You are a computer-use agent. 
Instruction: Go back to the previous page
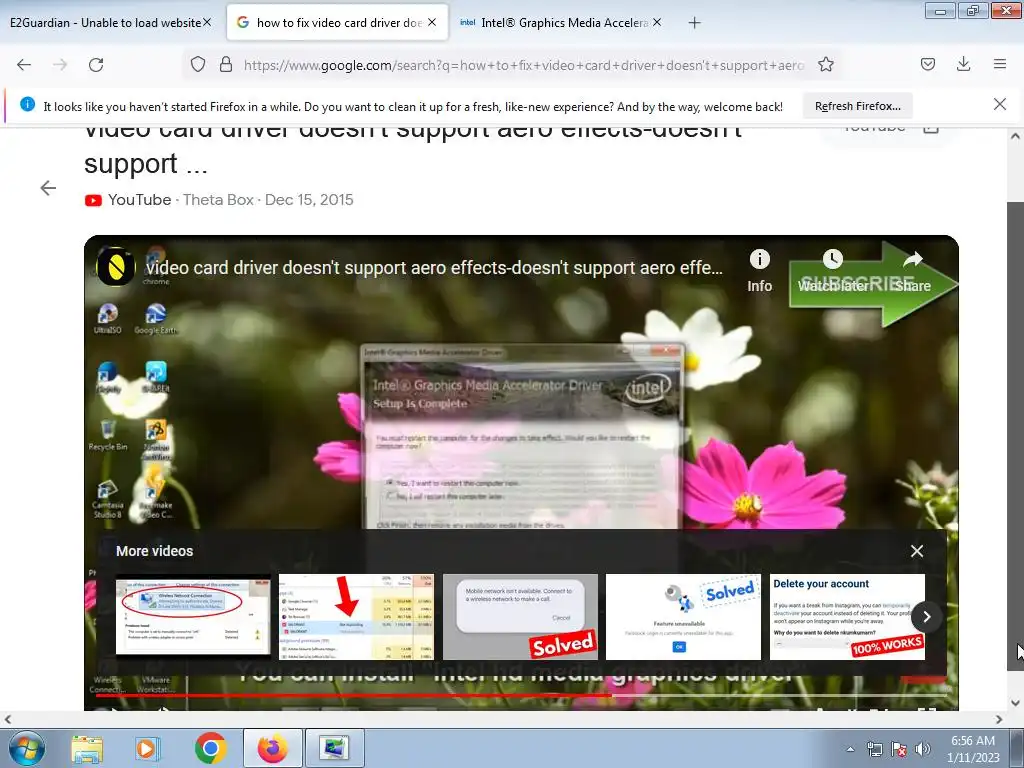pos(24,65)
